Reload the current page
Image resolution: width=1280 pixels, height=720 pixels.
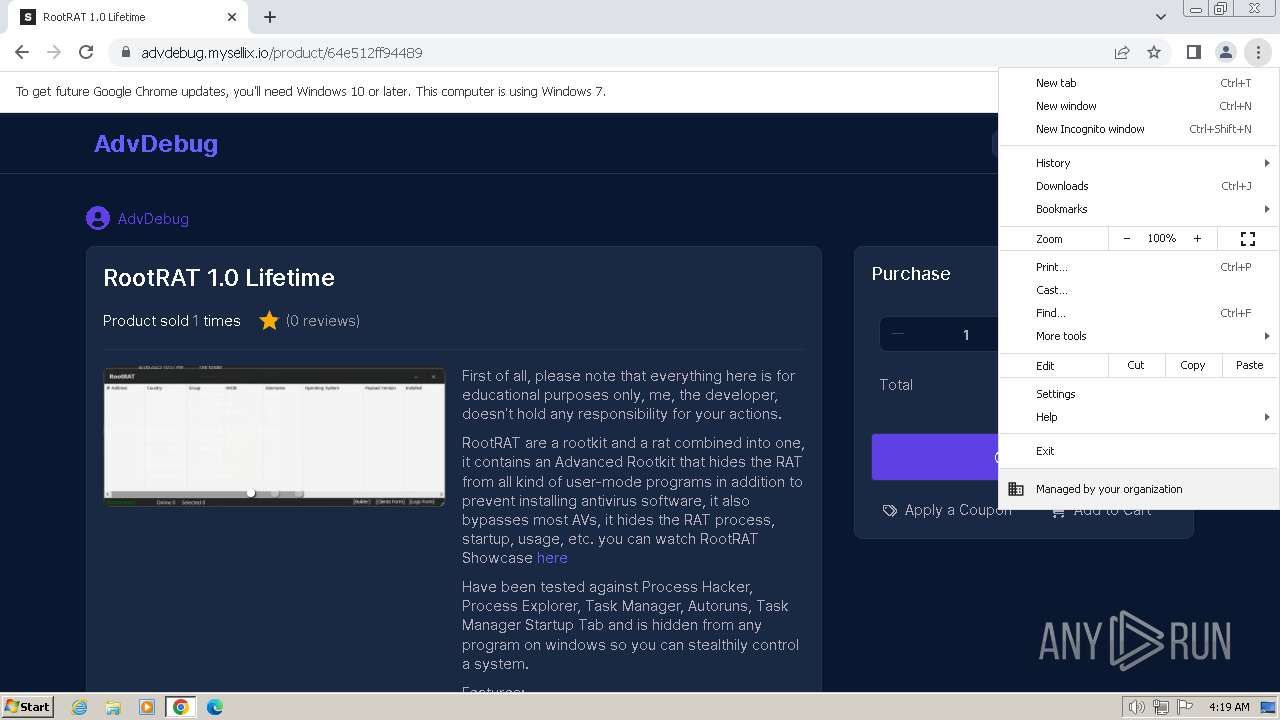pyautogui.click(x=86, y=52)
